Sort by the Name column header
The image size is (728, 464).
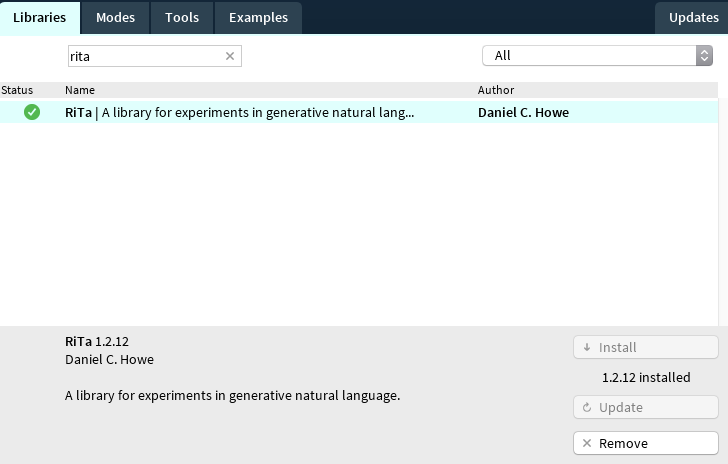[80, 90]
